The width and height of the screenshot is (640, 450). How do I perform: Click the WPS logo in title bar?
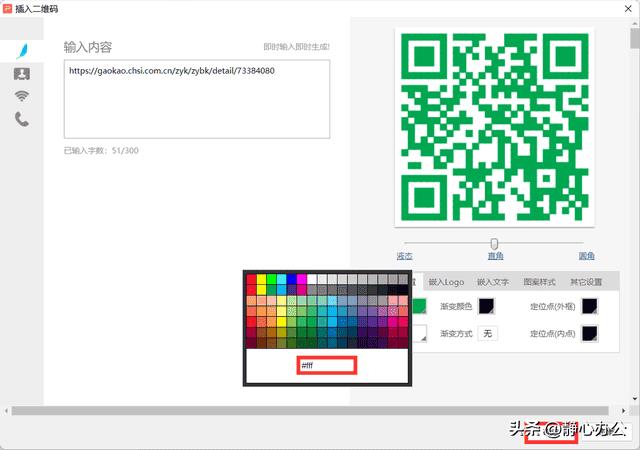coord(7,9)
